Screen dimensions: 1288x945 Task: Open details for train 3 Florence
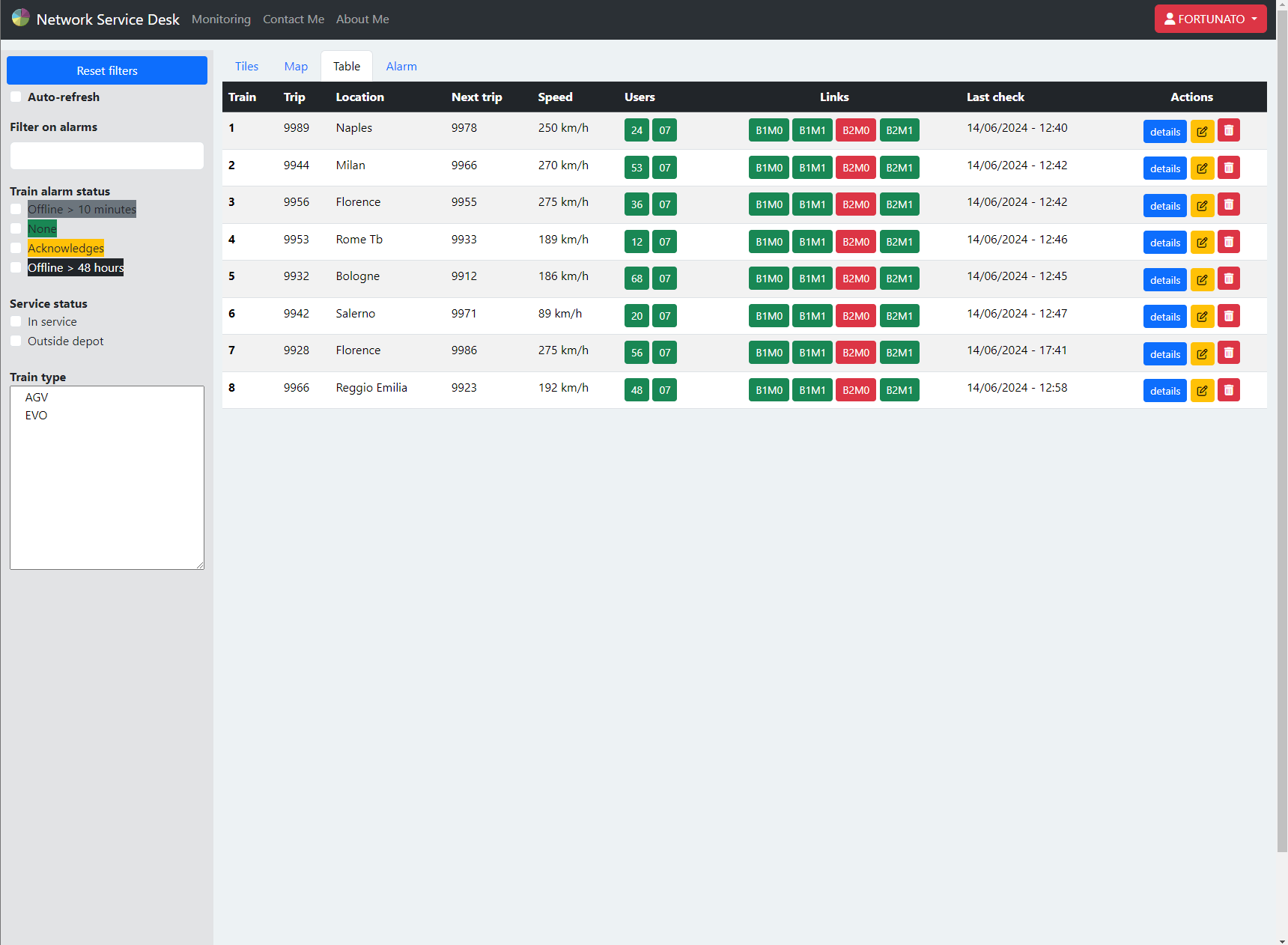1164,205
